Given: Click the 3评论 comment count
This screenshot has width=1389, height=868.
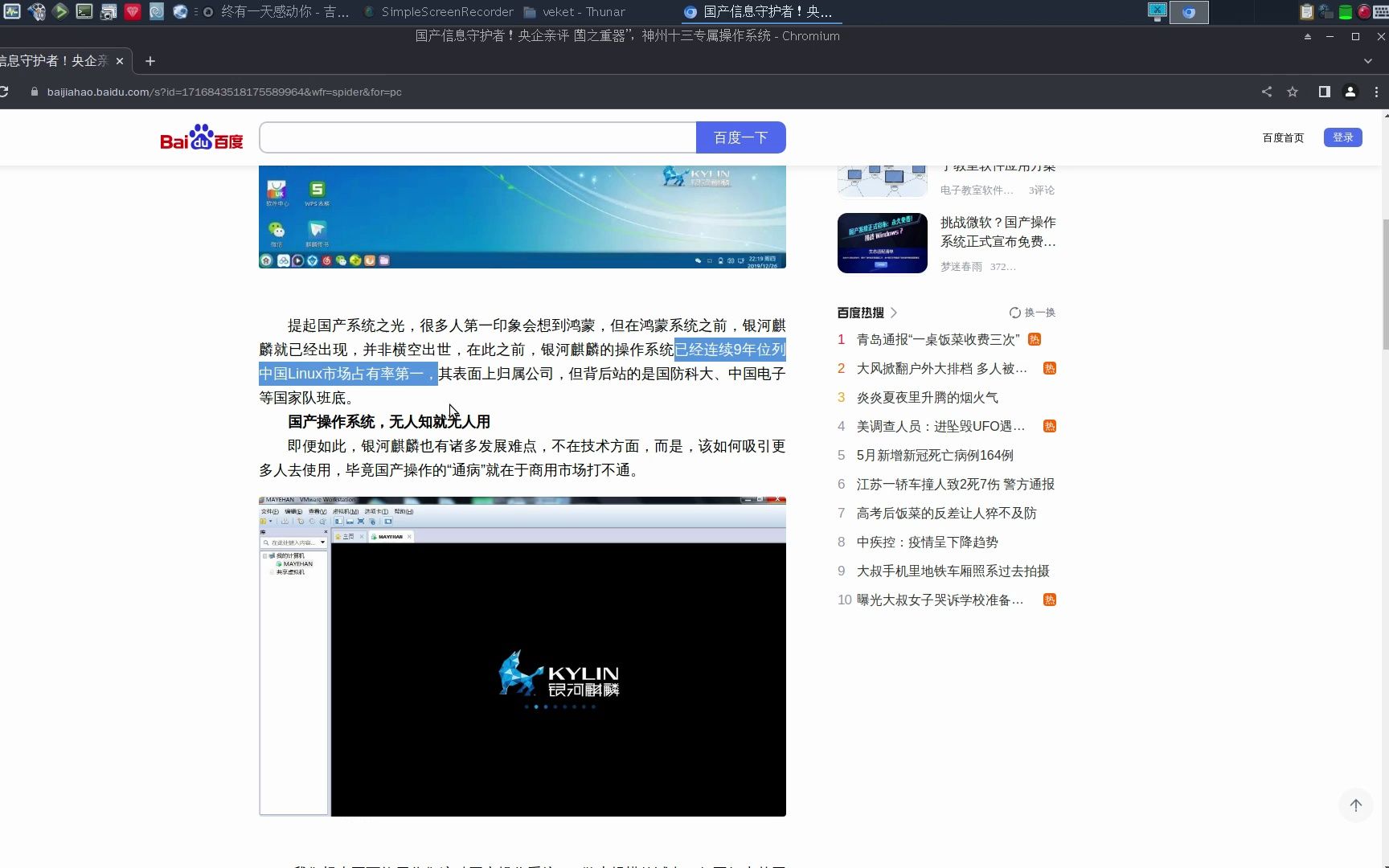Looking at the screenshot, I should (x=1042, y=190).
